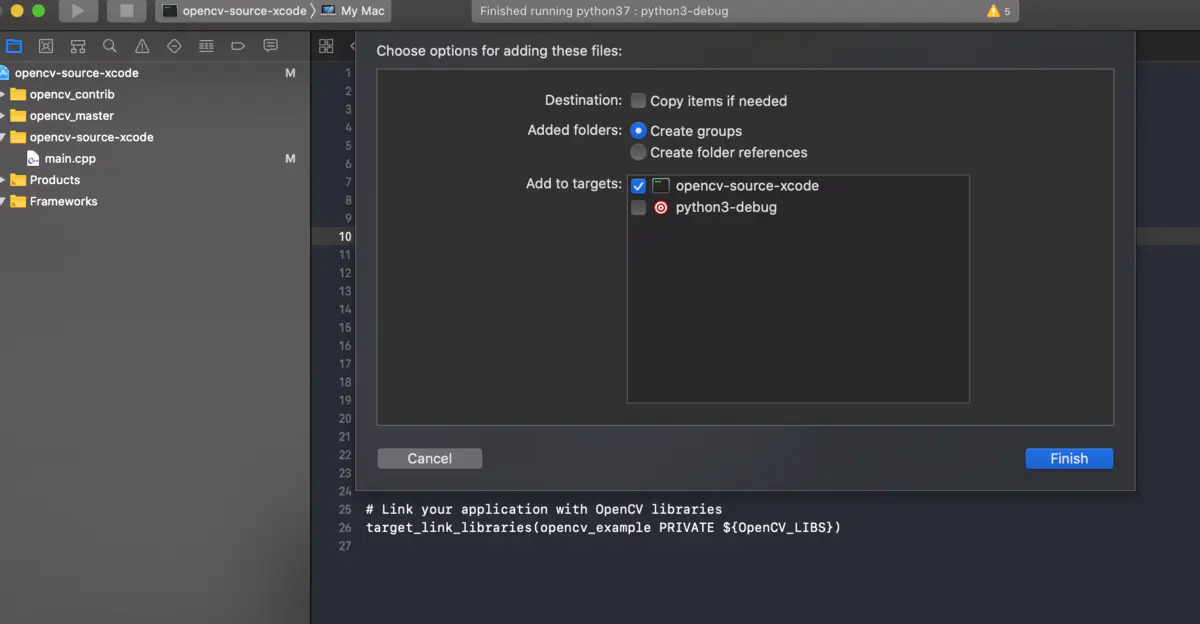Open the Report navigator speech bubble icon

[x=270, y=45]
